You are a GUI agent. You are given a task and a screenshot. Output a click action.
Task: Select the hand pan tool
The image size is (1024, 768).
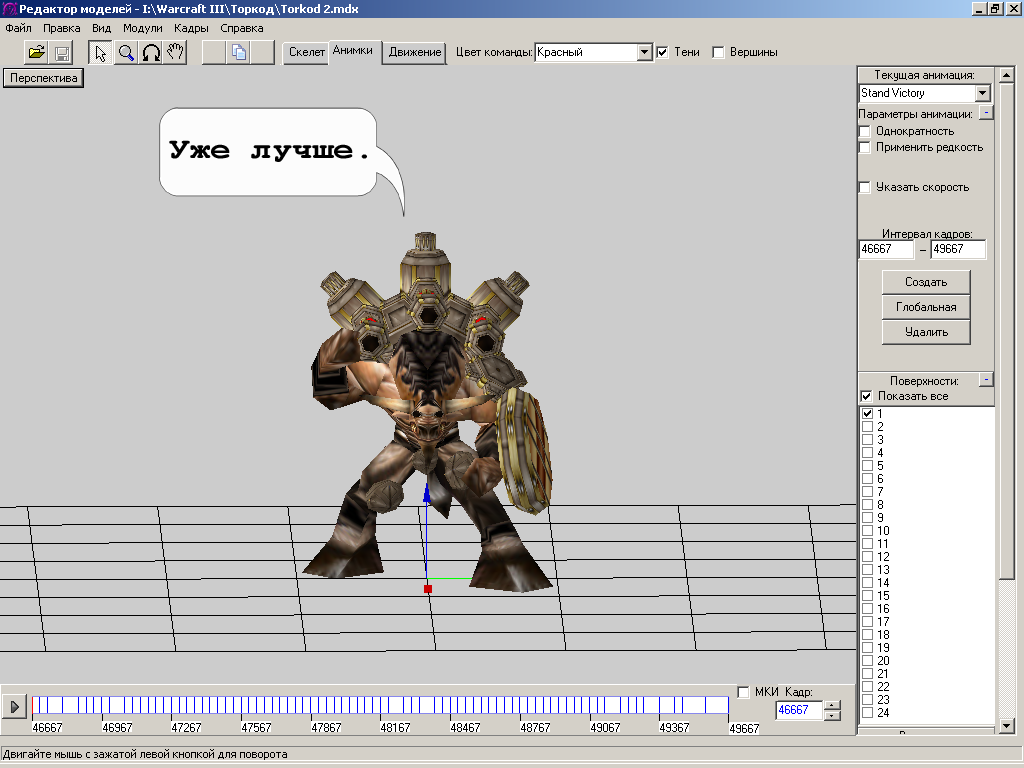point(176,53)
